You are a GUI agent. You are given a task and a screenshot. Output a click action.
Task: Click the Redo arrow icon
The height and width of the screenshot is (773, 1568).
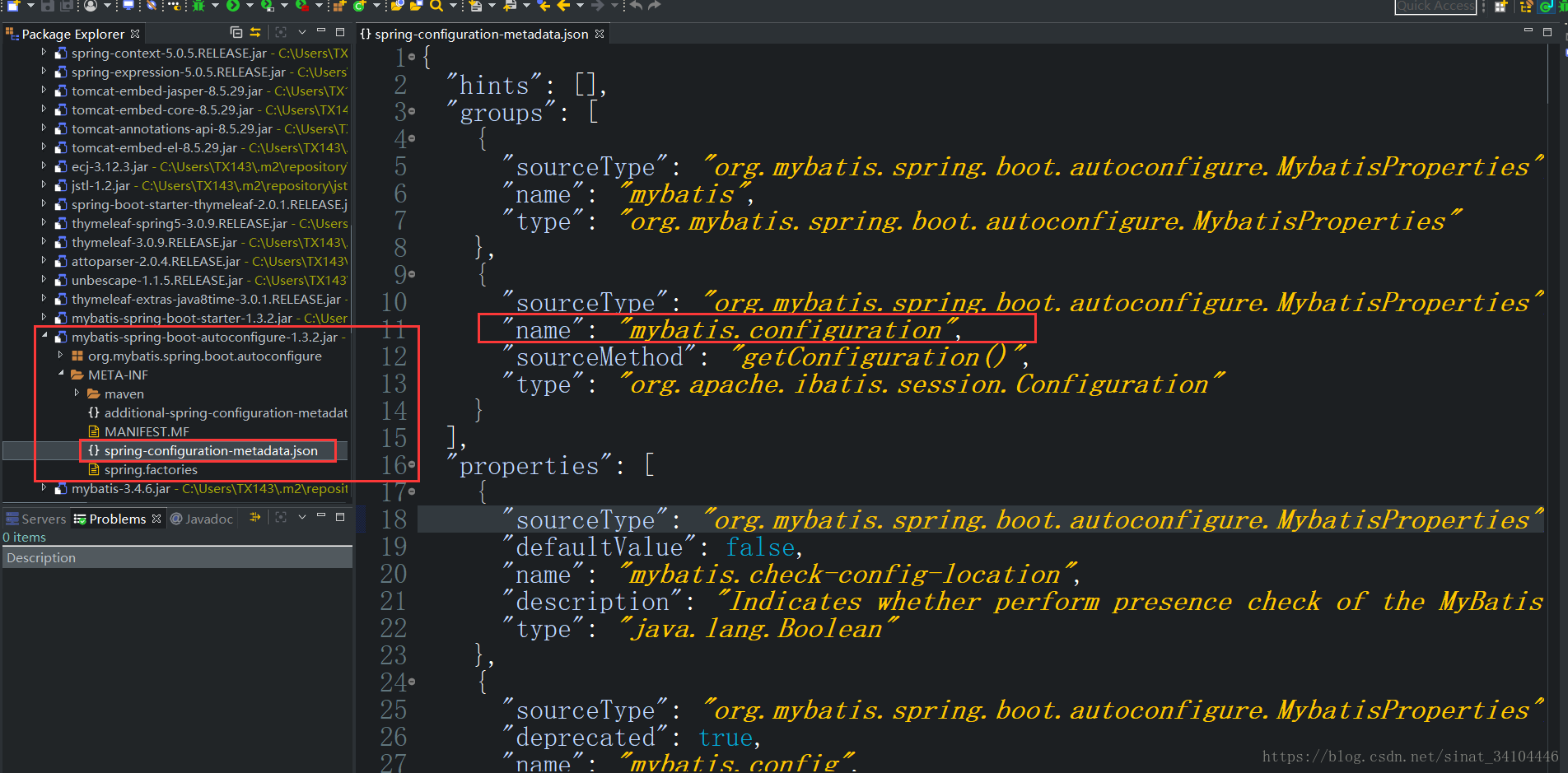655,6
